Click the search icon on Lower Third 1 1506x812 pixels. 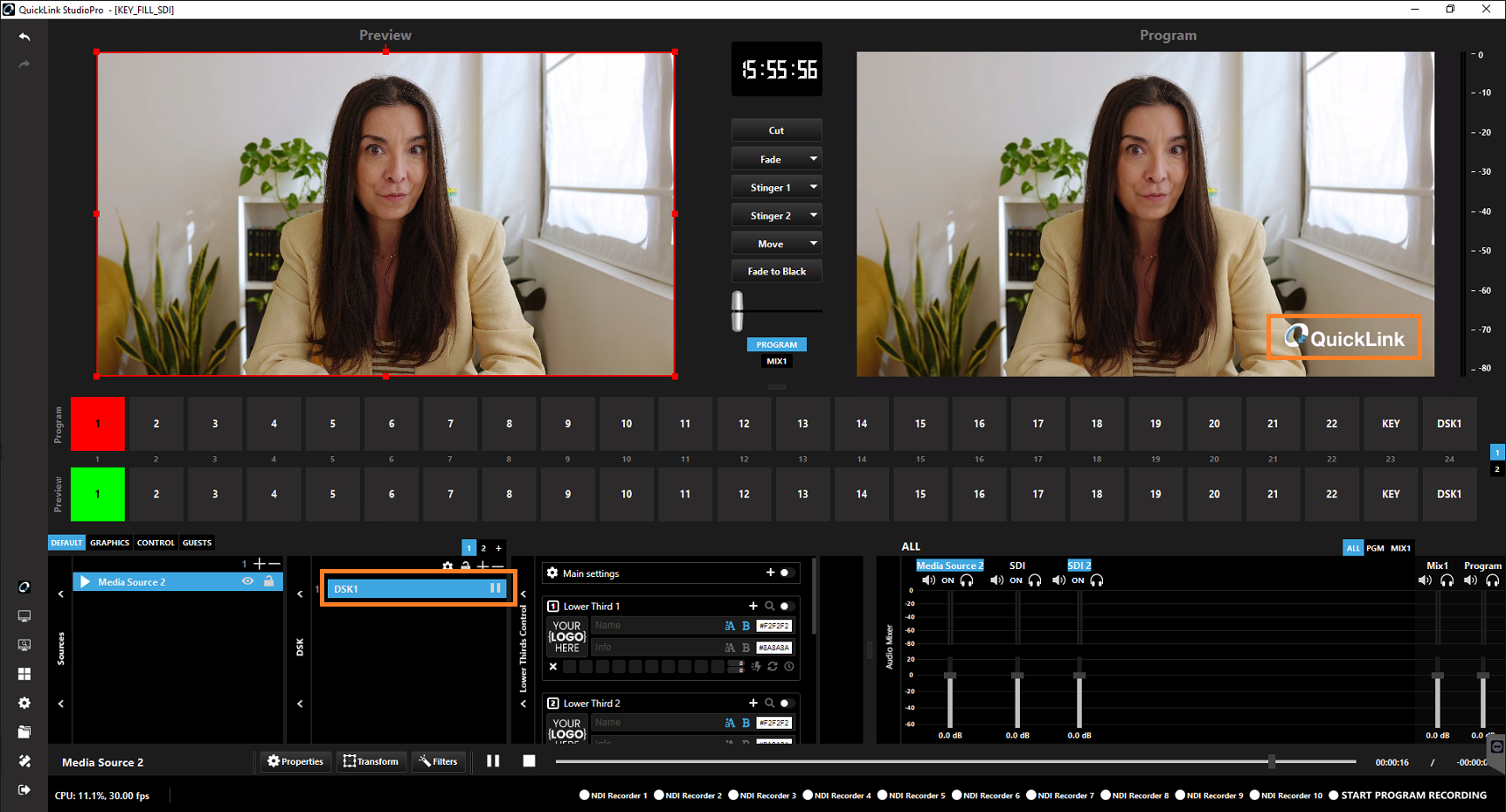[x=769, y=606]
